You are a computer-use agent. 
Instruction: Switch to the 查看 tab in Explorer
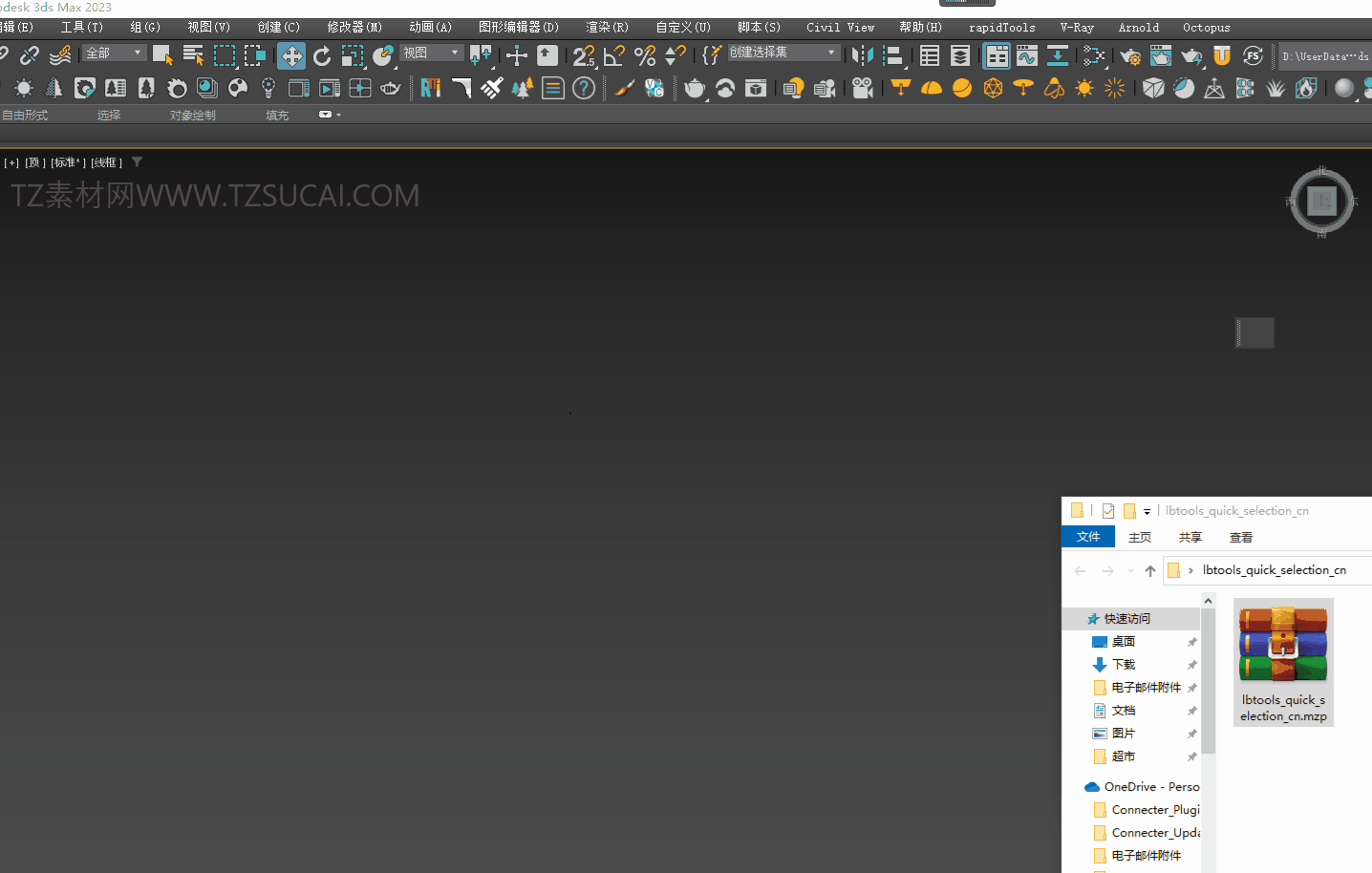1240,538
